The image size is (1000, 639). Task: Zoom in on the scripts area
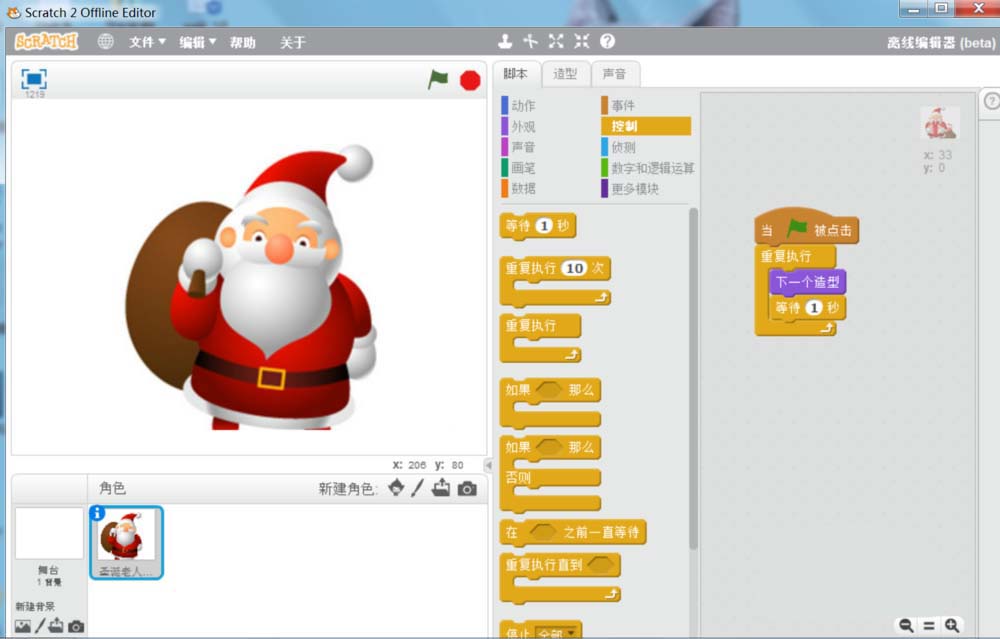coord(951,625)
